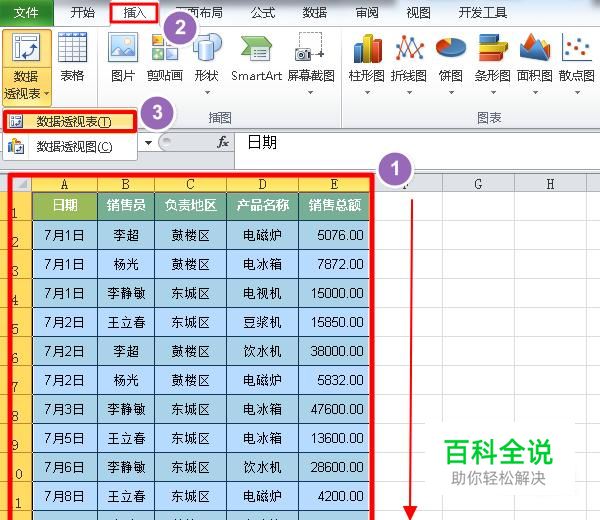This screenshot has height=520, width=600.
Task: Click the 负责地区 header cell
Action: 190,206
